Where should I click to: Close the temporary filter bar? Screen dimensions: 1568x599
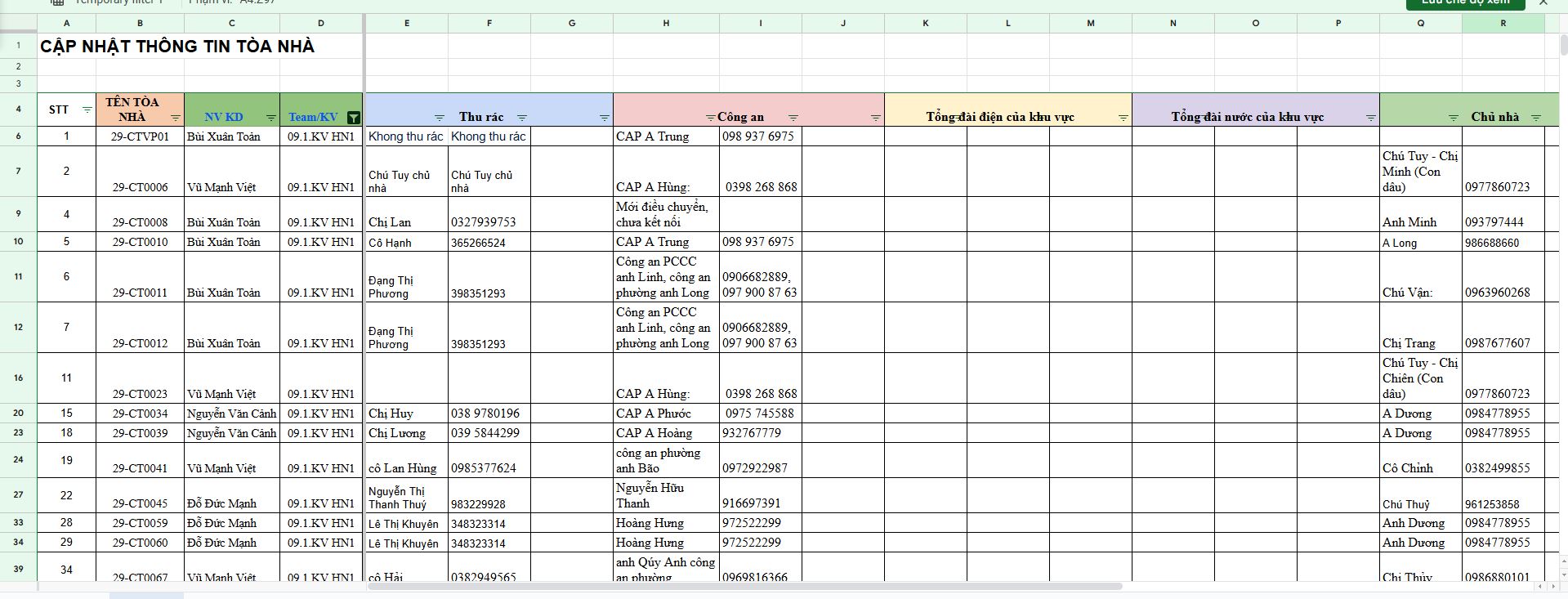1543,3
